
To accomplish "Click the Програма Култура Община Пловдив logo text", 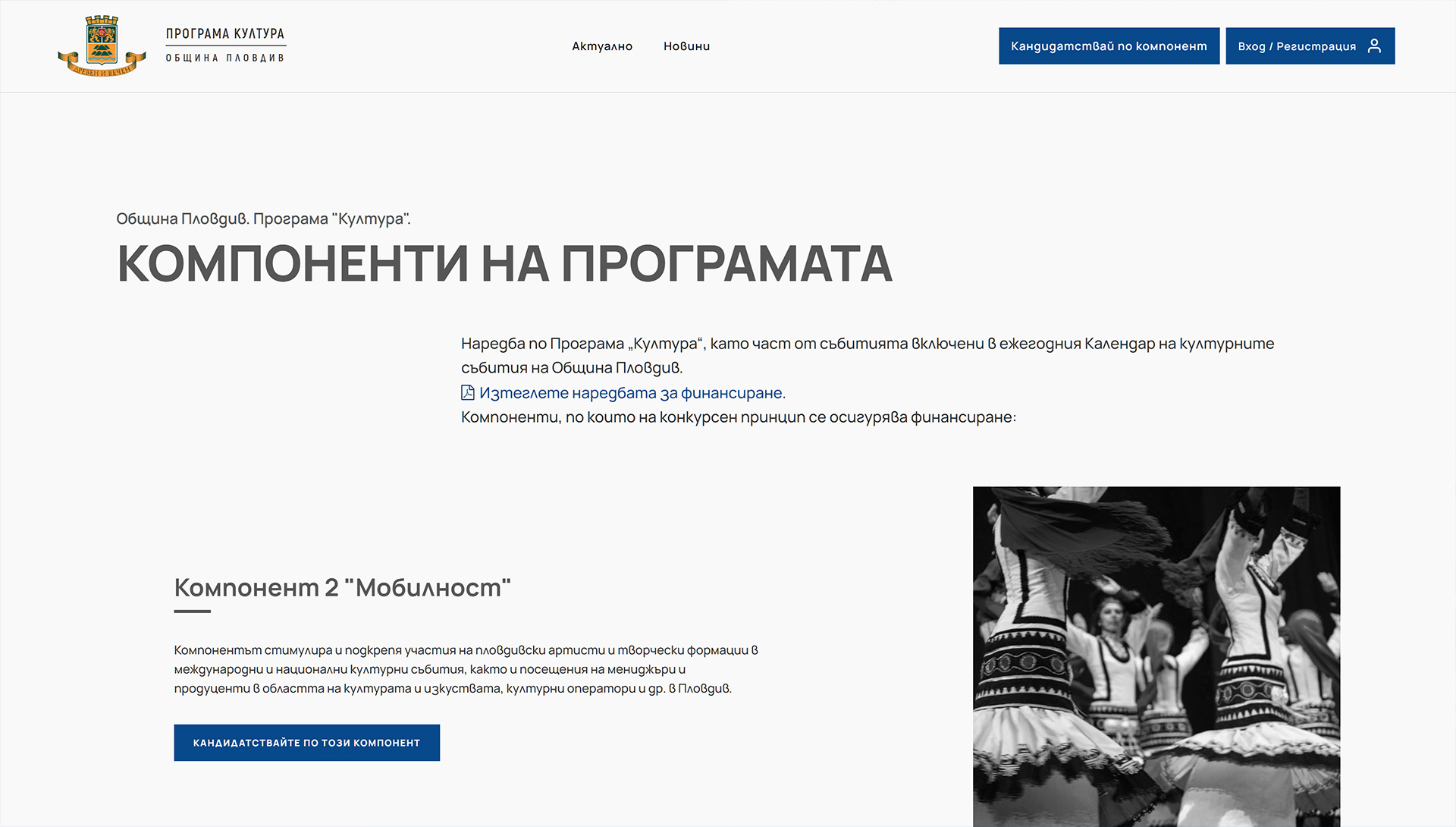I will pyautogui.click(x=225, y=46).
